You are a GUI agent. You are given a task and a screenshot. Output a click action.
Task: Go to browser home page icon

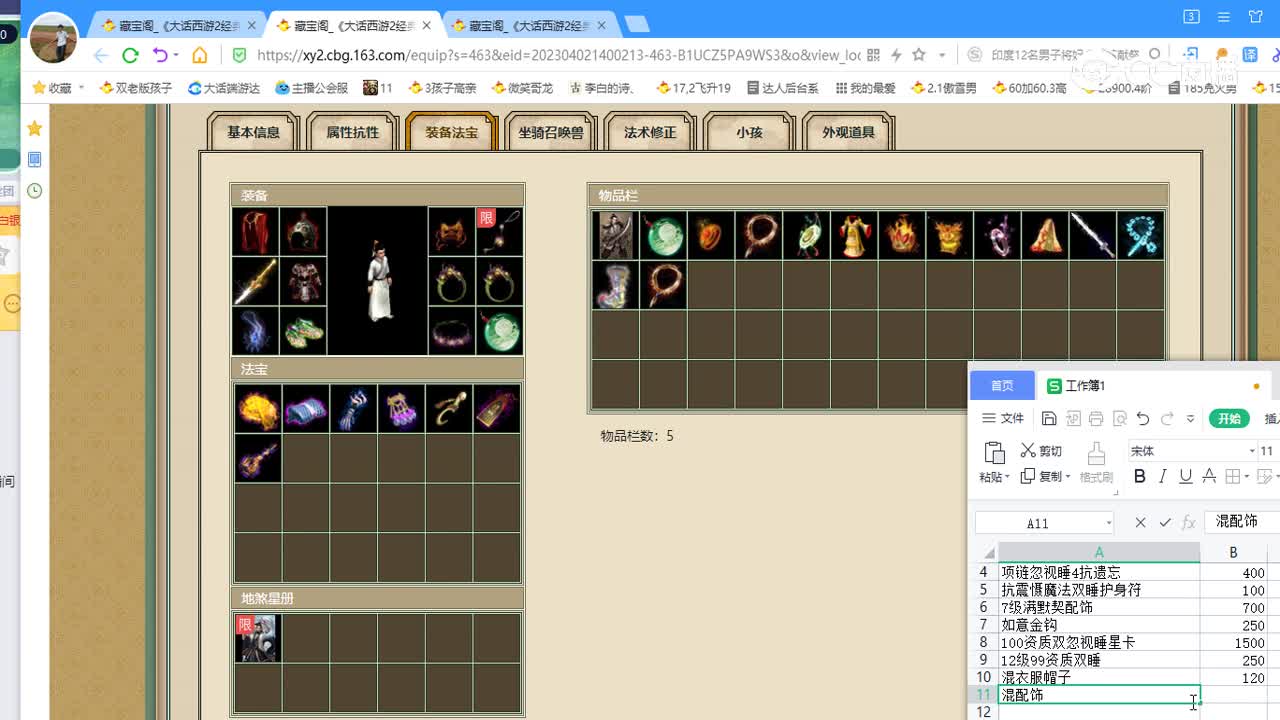(x=200, y=55)
